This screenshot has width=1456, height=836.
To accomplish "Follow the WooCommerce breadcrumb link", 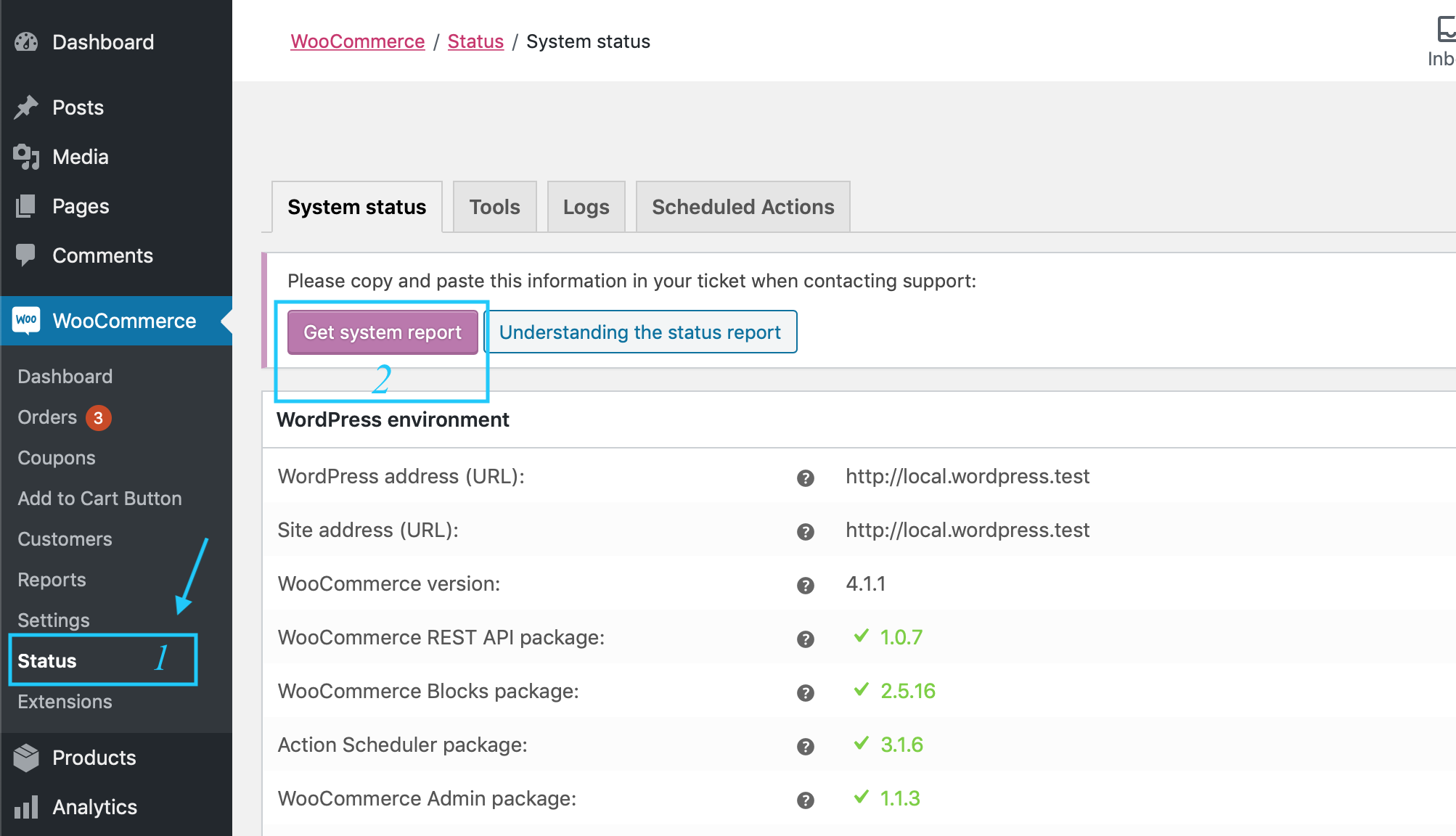I will coord(358,41).
